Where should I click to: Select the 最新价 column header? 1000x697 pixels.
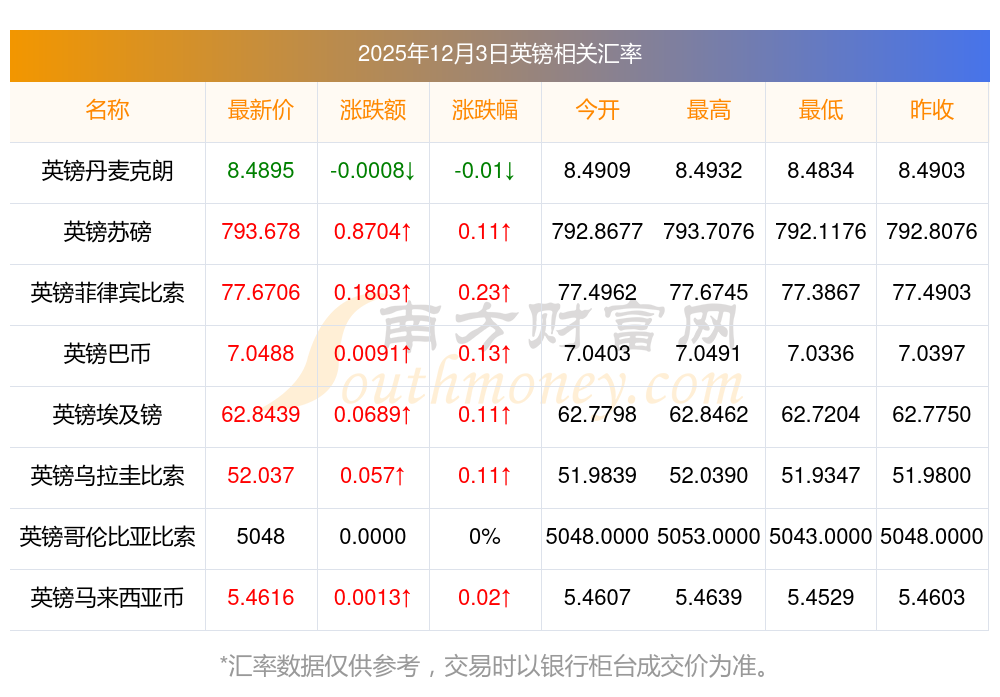[260, 110]
